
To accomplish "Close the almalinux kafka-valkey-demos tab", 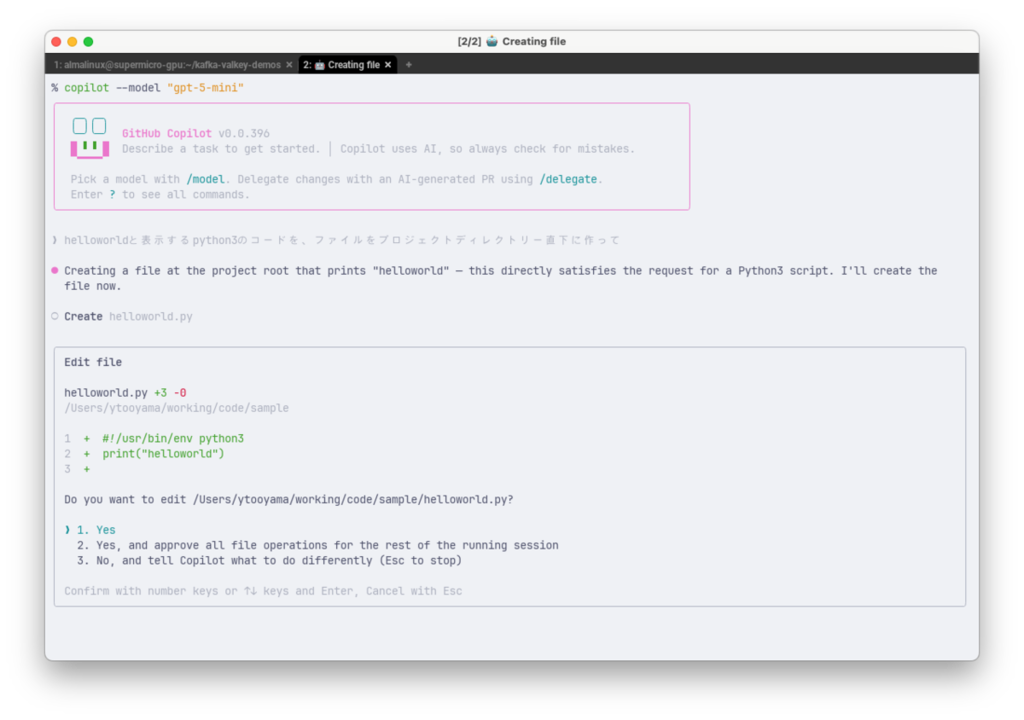I will (x=289, y=65).
